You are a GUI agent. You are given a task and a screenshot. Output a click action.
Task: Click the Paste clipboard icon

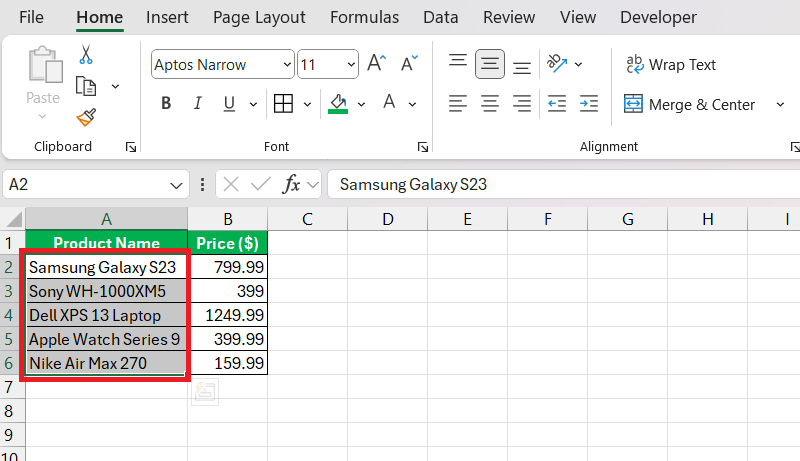(45, 64)
